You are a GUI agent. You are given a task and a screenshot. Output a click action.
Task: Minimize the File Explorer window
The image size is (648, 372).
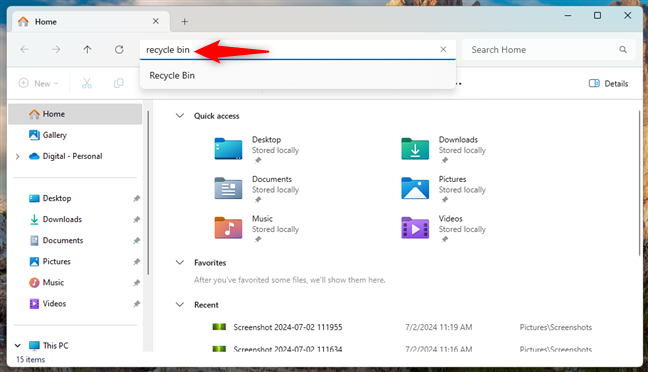tap(568, 16)
